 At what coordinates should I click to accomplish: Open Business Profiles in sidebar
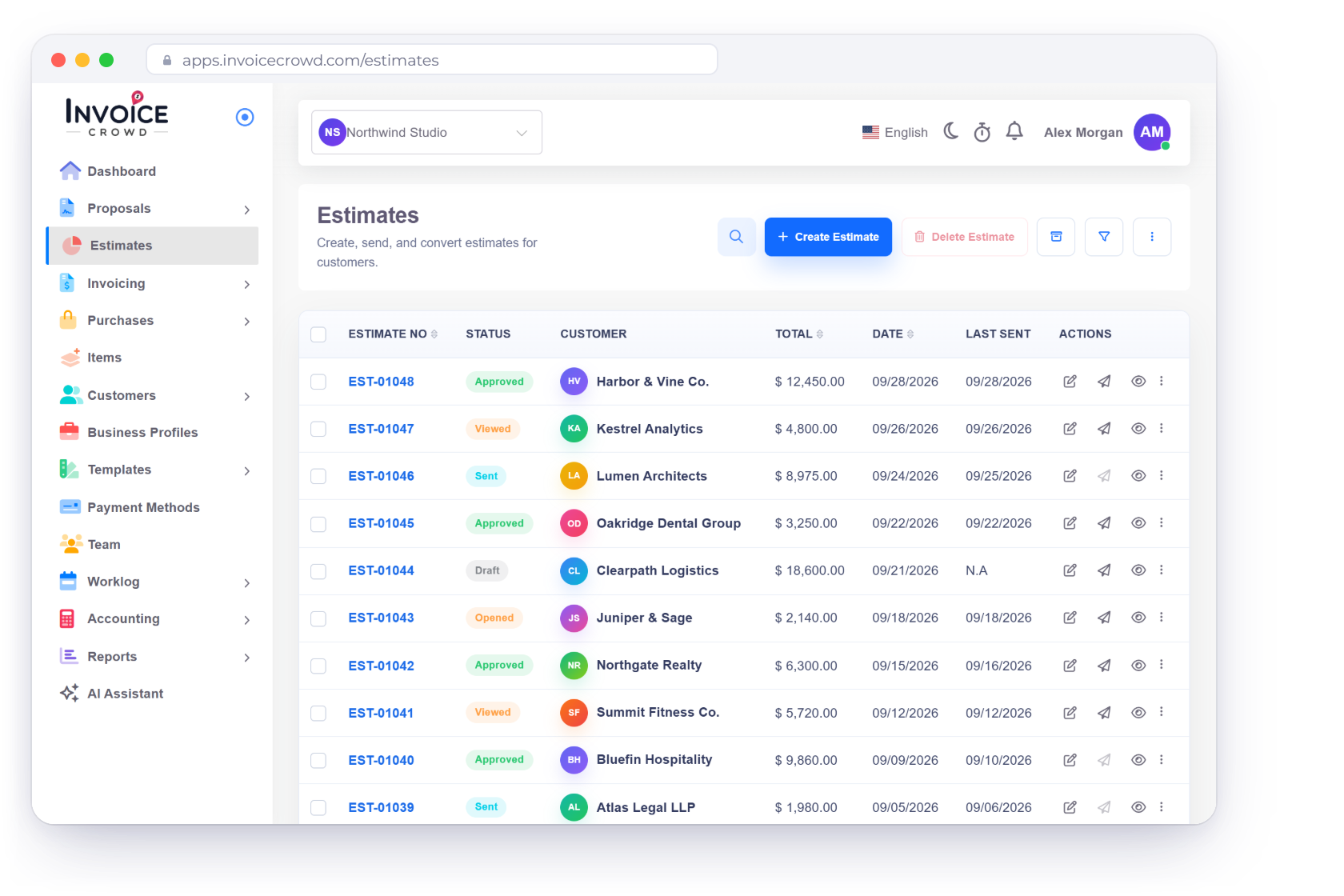153,433
